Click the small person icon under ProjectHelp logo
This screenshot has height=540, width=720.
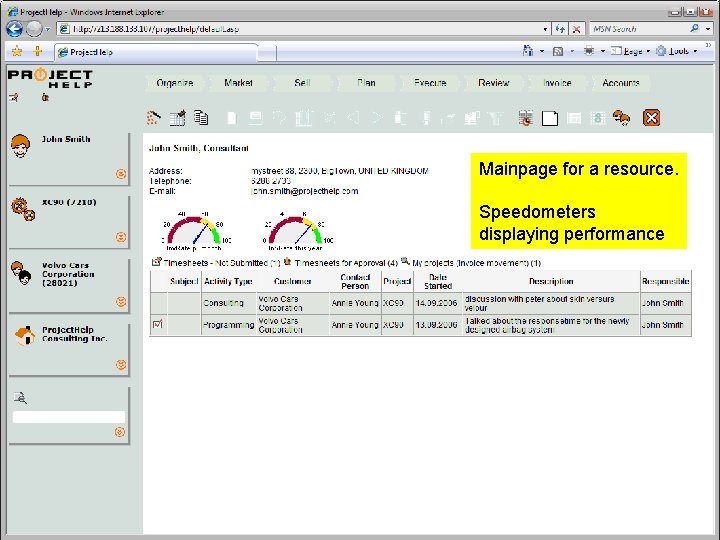(x=45, y=97)
